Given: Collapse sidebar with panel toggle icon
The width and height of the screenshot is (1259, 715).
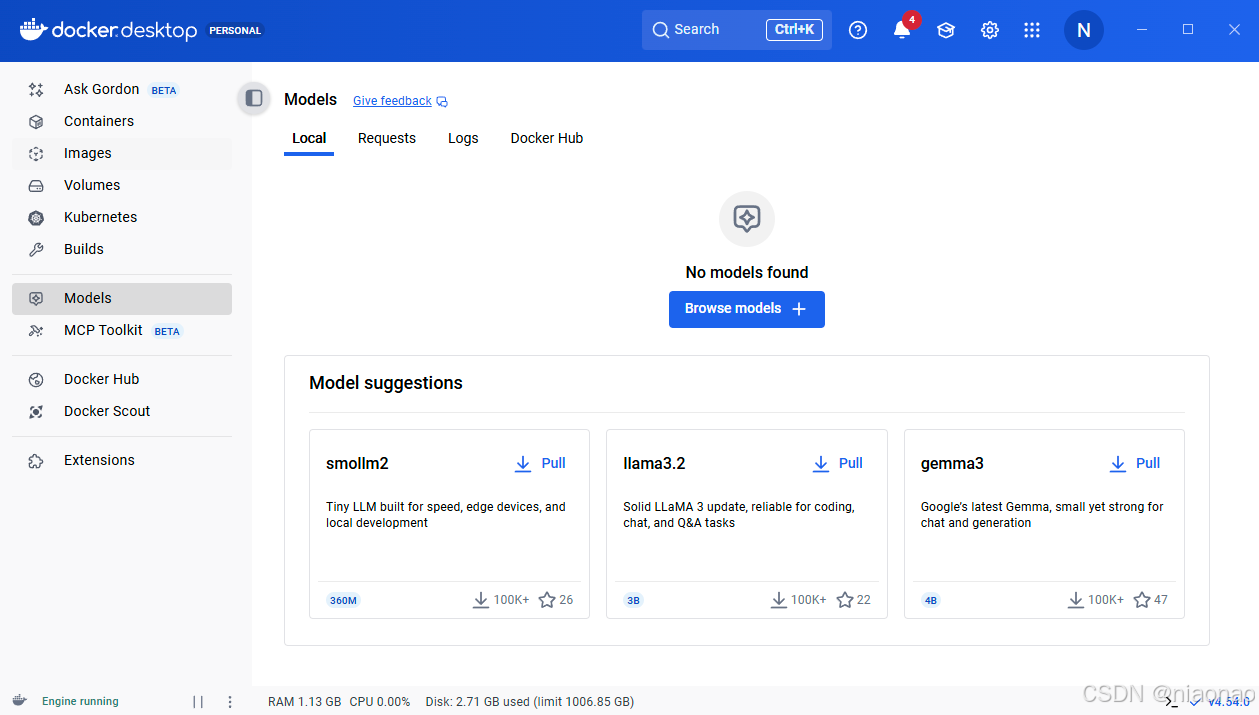Looking at the screenshot, I should 254,98.
